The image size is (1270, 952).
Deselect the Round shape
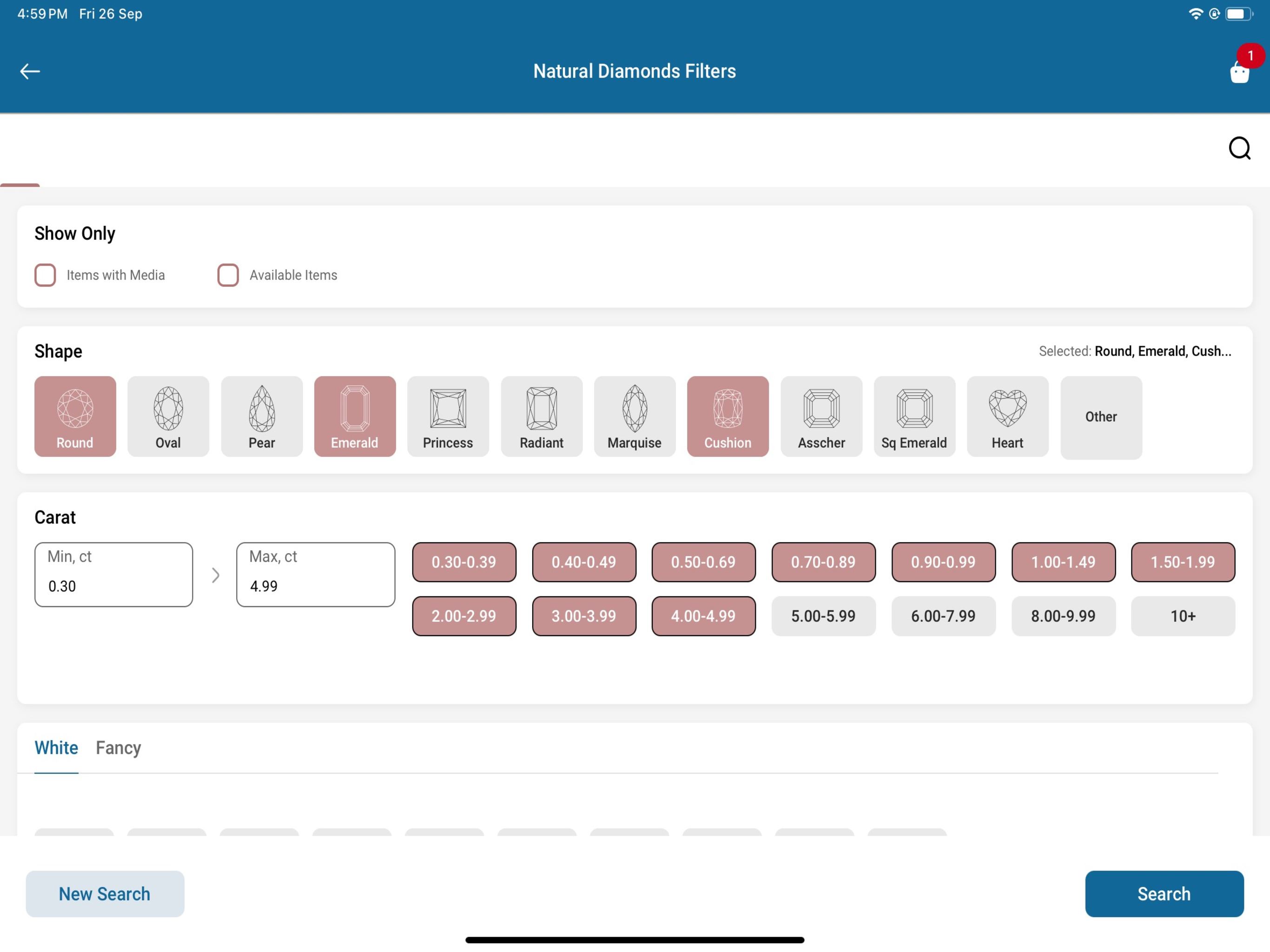(x=75, y=416)
